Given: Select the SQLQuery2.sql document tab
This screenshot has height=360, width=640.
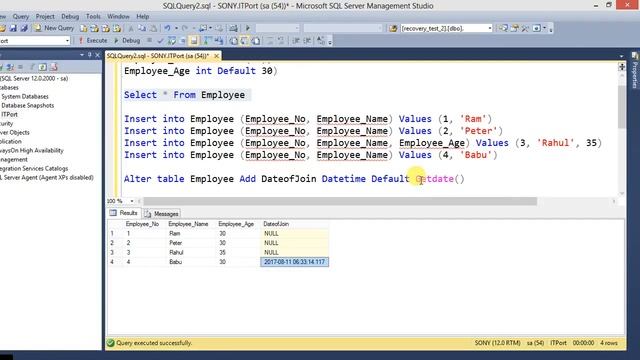Looking at the screenshot, I should pyautogui.click(x=158, y=56).
